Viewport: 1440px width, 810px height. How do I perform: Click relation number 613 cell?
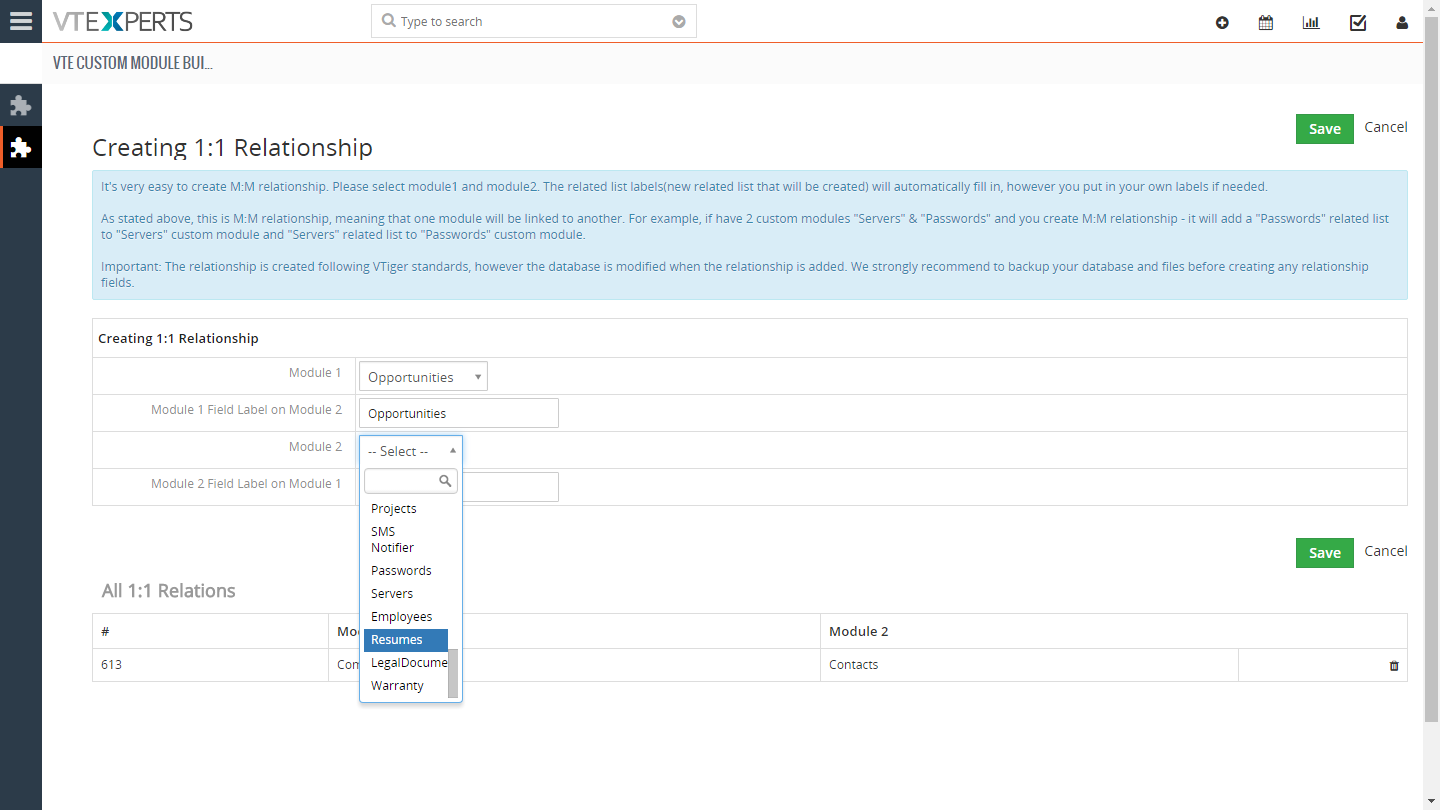tap(210, 665)
